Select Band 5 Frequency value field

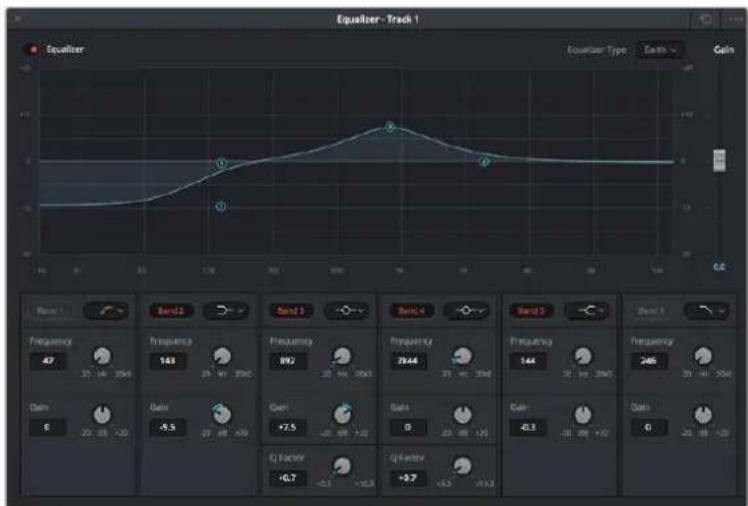pos(528,361)
